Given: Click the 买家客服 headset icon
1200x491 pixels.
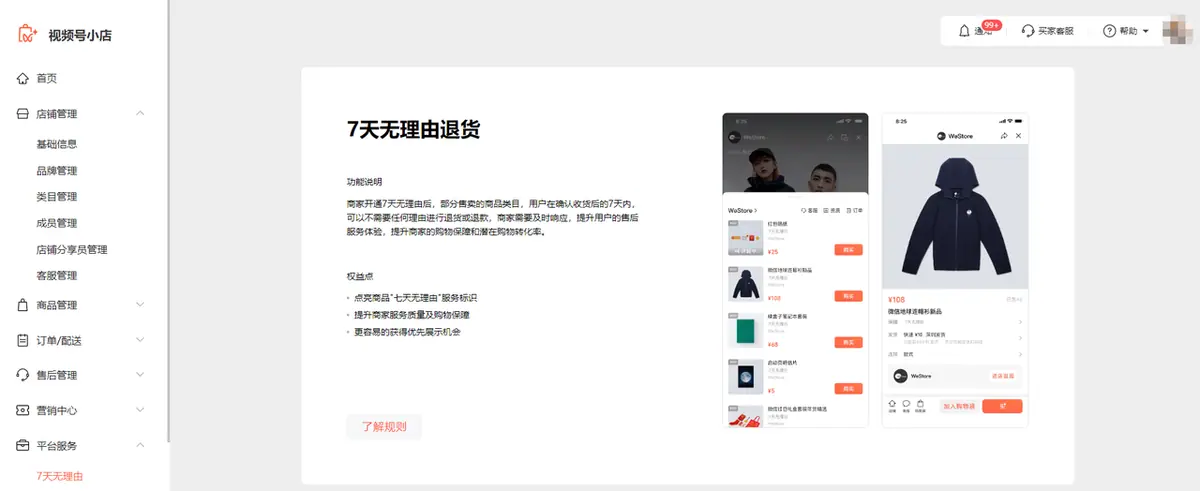Looking at the screenshot, I should pyautogui.click(x=1028, y=31).
